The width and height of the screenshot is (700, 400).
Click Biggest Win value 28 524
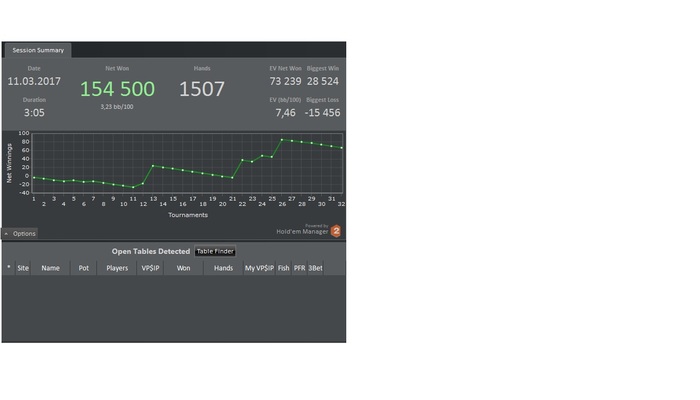pyautogui.click(x=323, y=81)
